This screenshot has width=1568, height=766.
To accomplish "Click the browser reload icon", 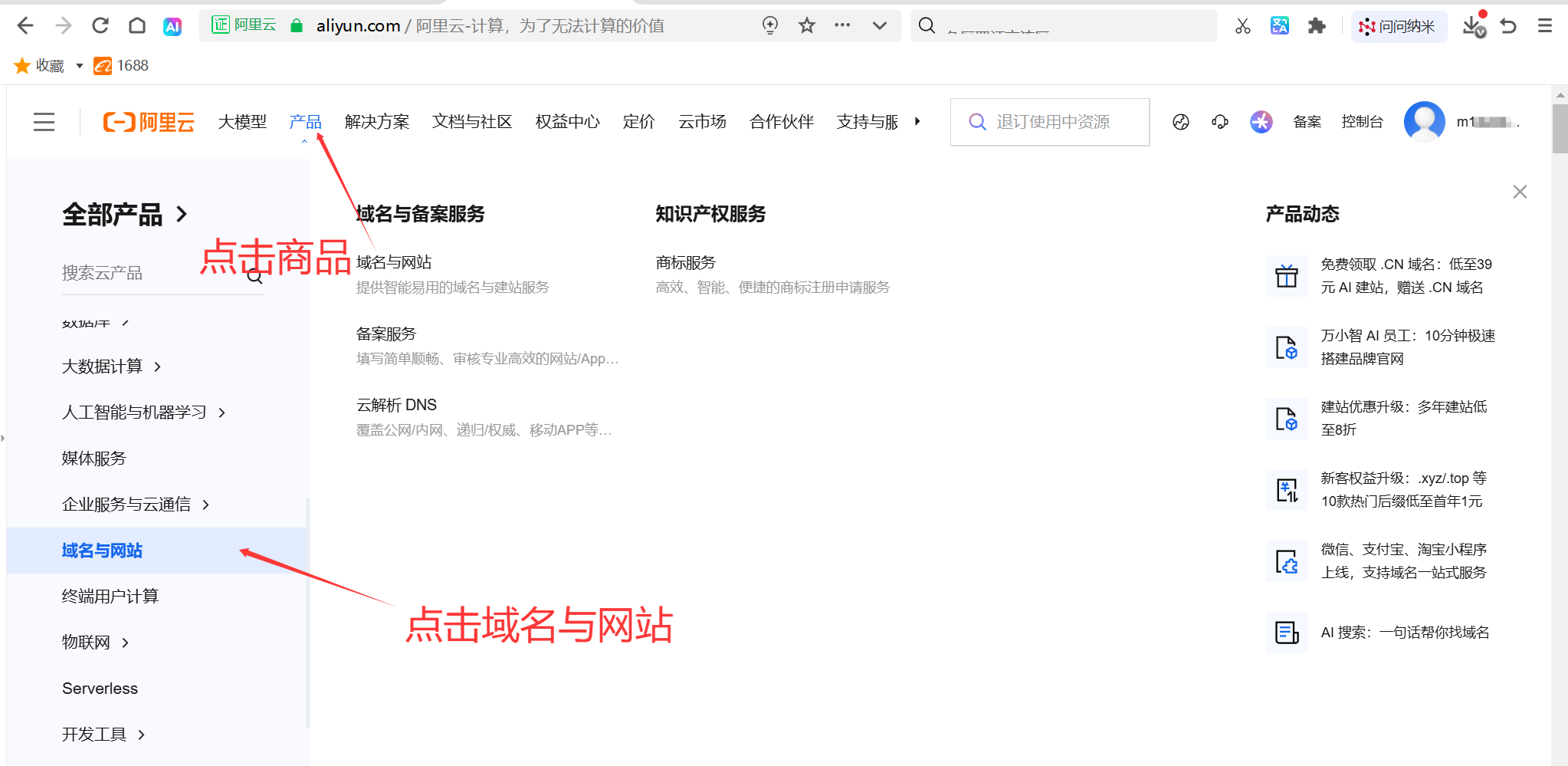I will coord(100,26).
